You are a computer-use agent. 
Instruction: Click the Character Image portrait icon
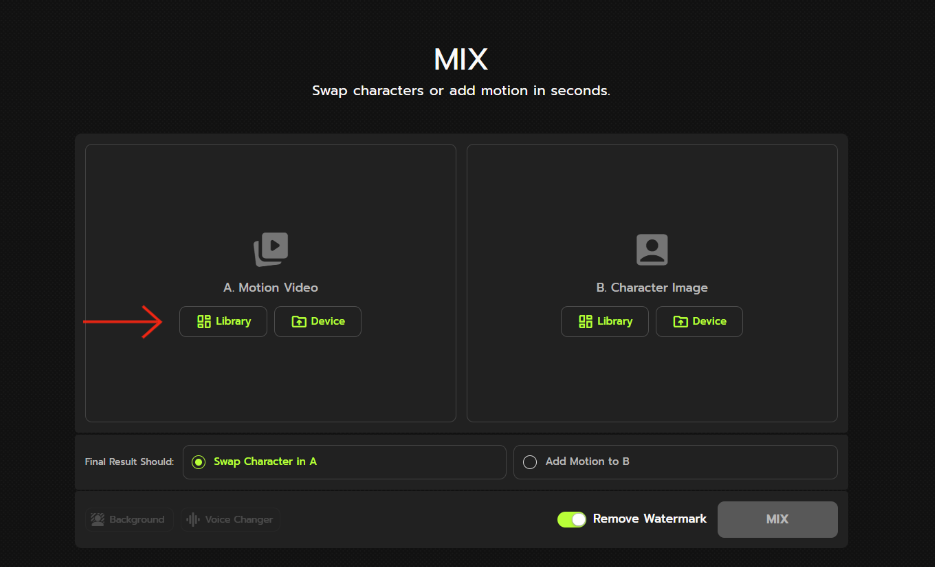click(x=652, y=249)
